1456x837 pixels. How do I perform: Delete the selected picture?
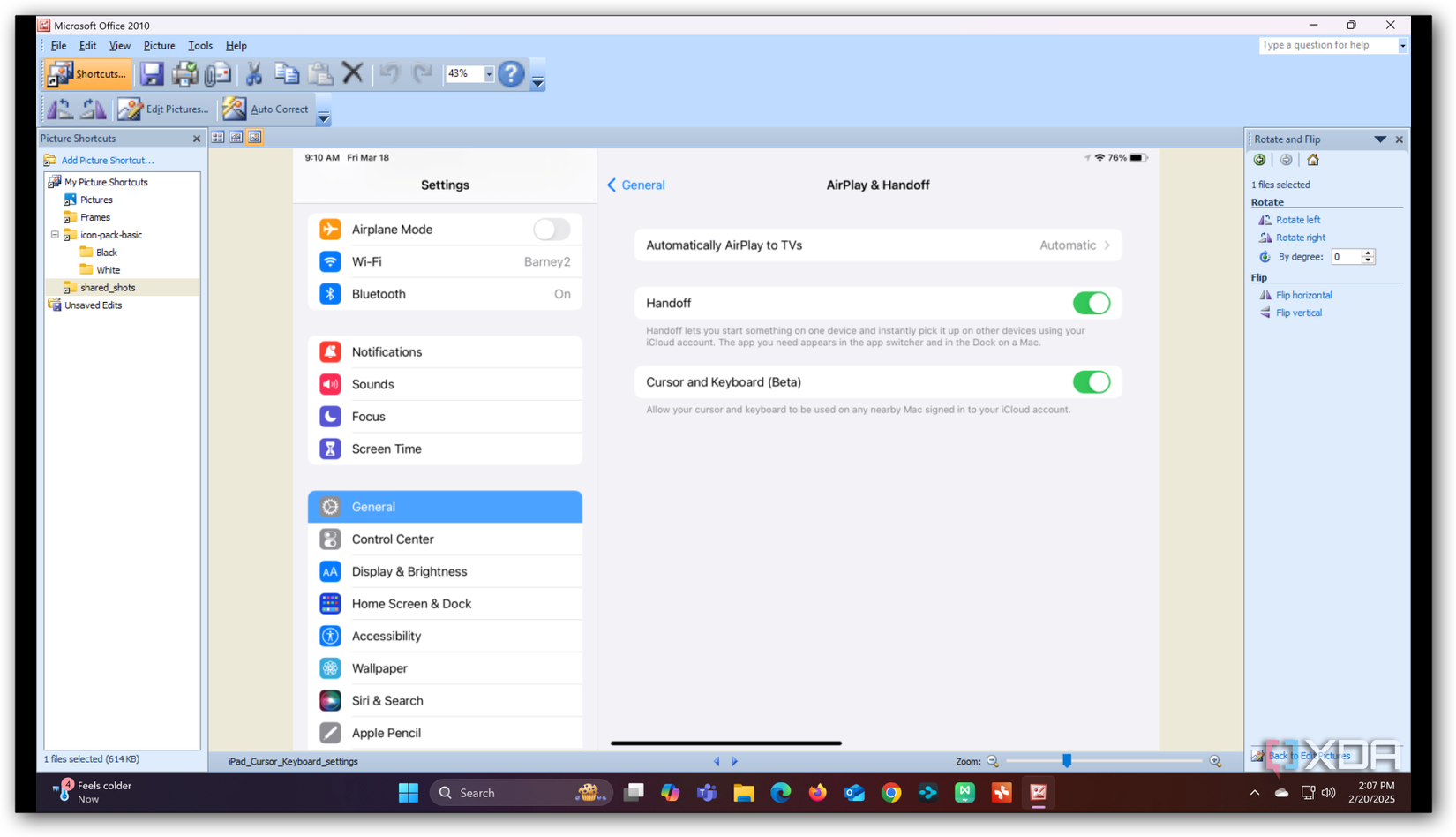pyautogui.click(x=352, y=74)
